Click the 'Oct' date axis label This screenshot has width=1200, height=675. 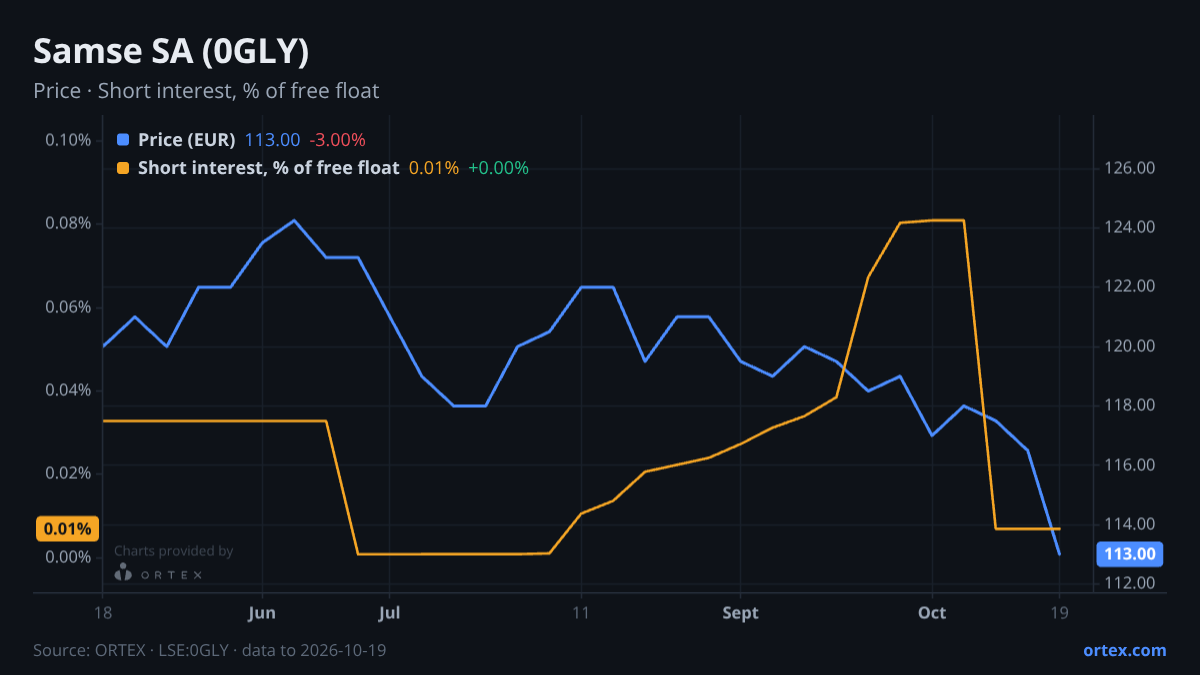coord(932,612)
